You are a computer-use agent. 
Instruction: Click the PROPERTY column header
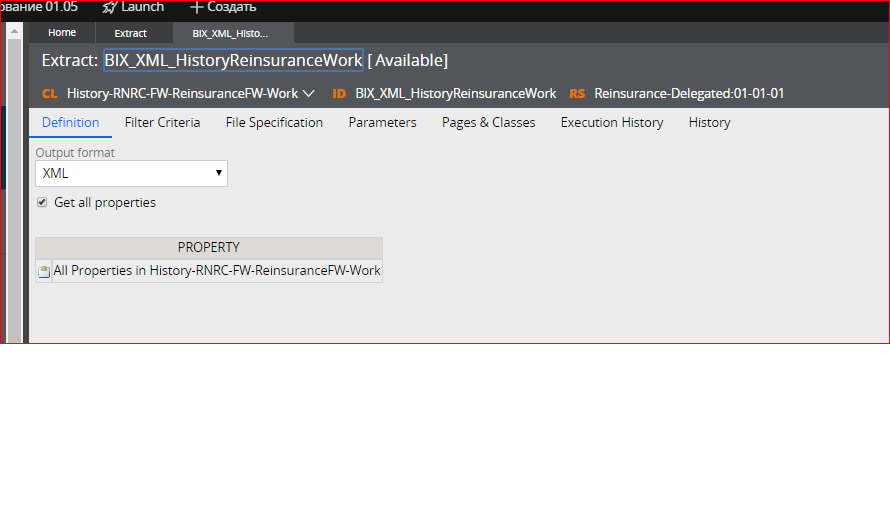tap(209, 247)
